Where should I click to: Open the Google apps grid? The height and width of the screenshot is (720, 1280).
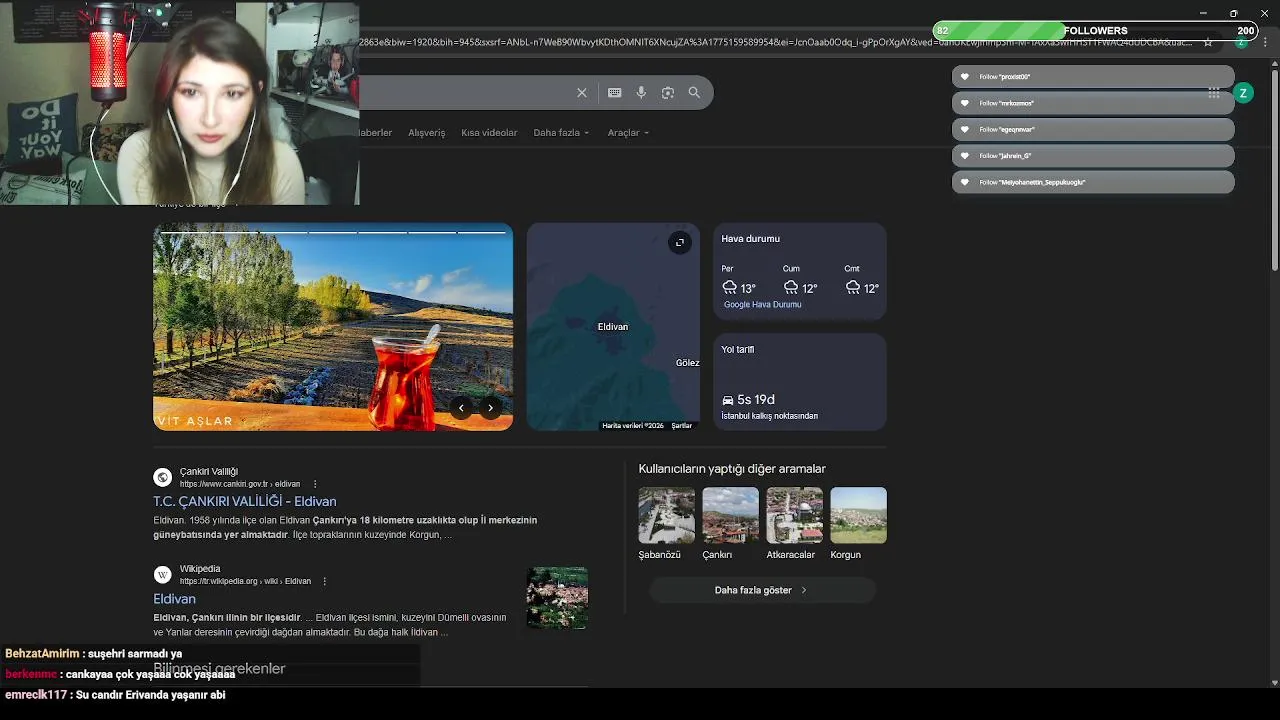[x=1214, y=92]
